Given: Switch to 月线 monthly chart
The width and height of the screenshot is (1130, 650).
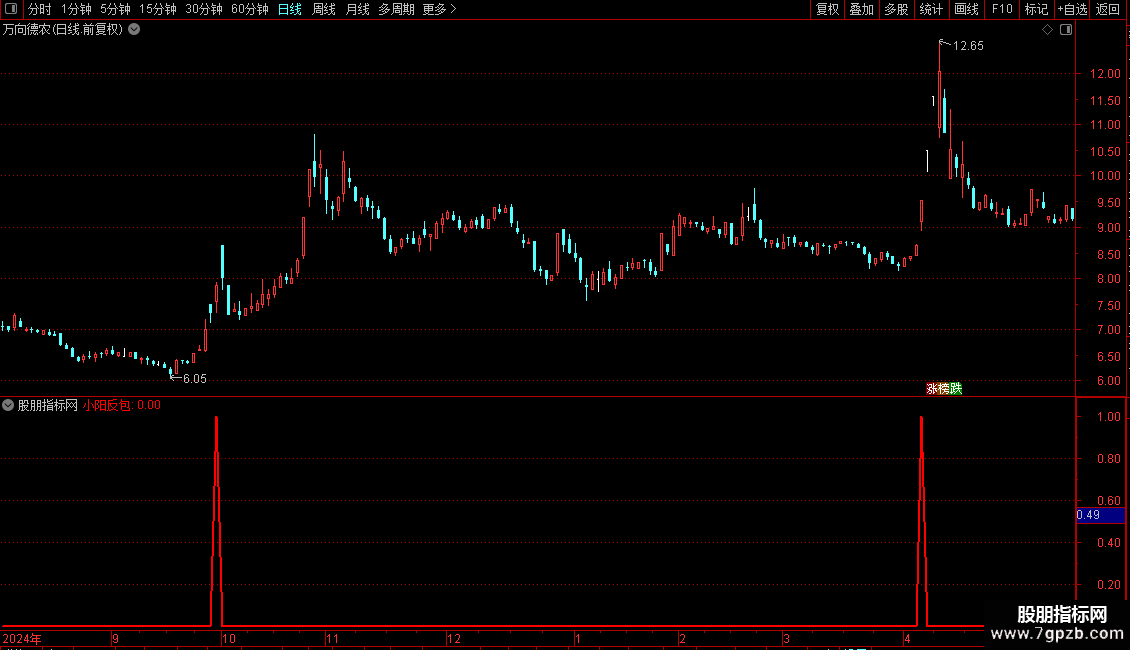Looking at the screenshot, I should tap(357, 9).
